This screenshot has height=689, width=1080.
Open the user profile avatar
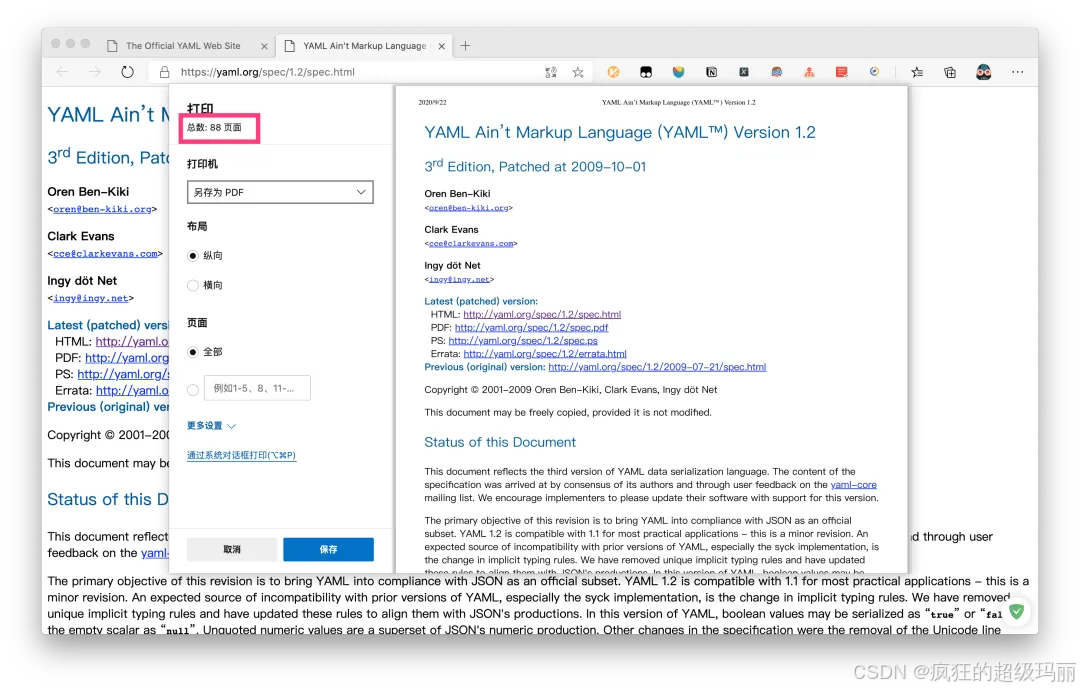click(x=984, y=72)
